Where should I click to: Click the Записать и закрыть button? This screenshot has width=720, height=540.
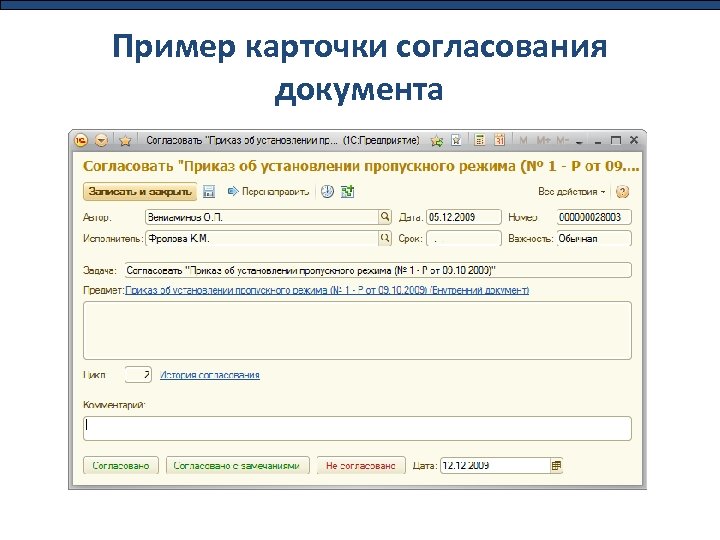(x=140, y=191)
